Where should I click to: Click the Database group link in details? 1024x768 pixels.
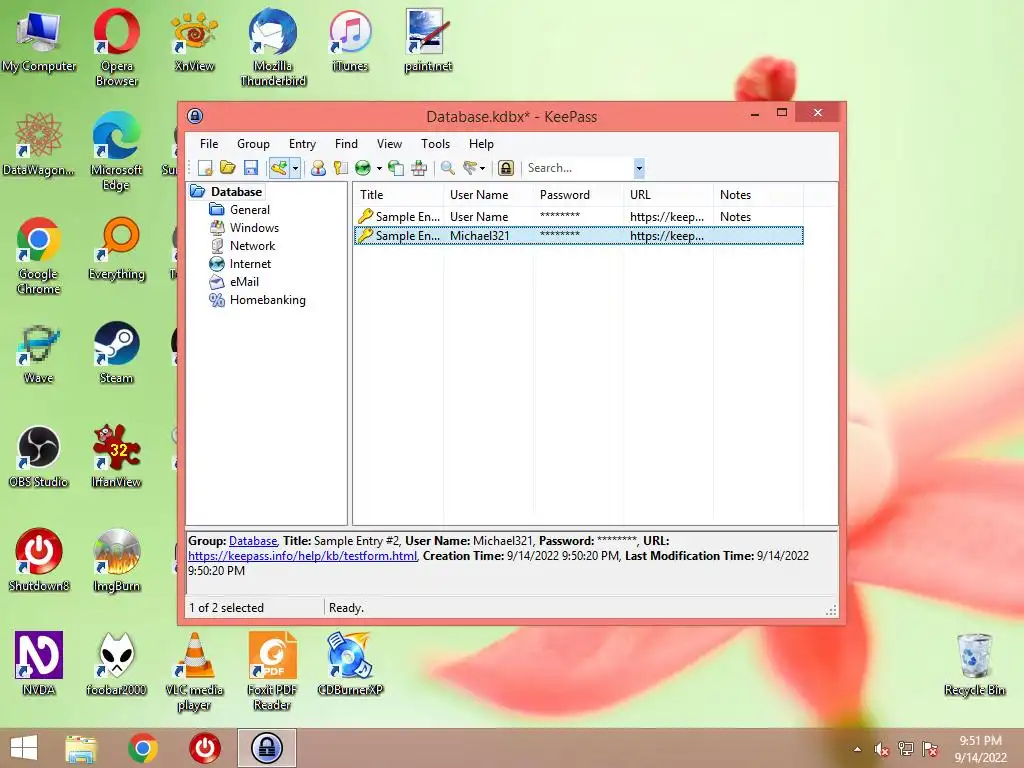(x=253, y=541)
